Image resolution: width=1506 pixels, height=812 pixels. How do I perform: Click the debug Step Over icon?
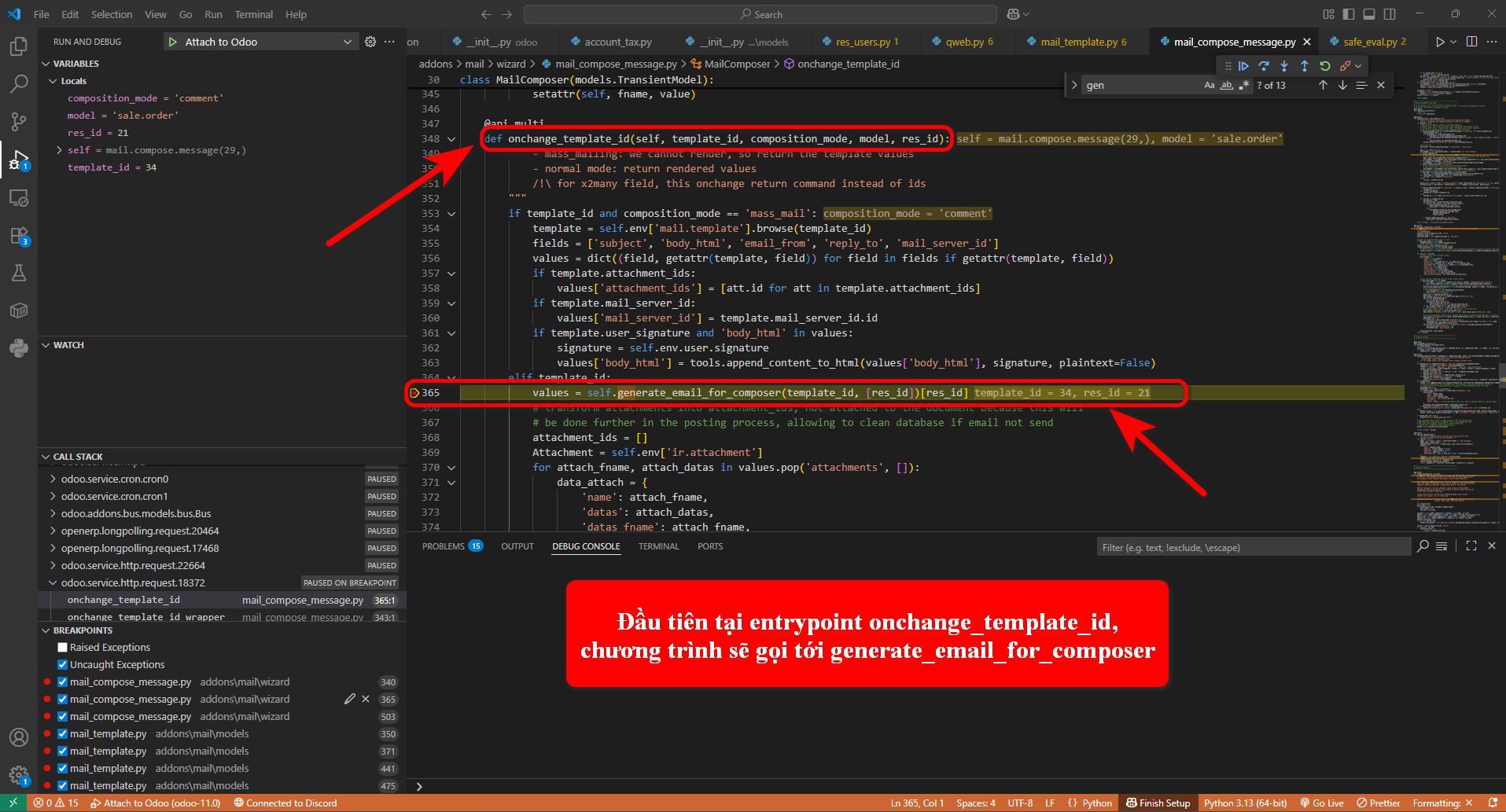1264,66
